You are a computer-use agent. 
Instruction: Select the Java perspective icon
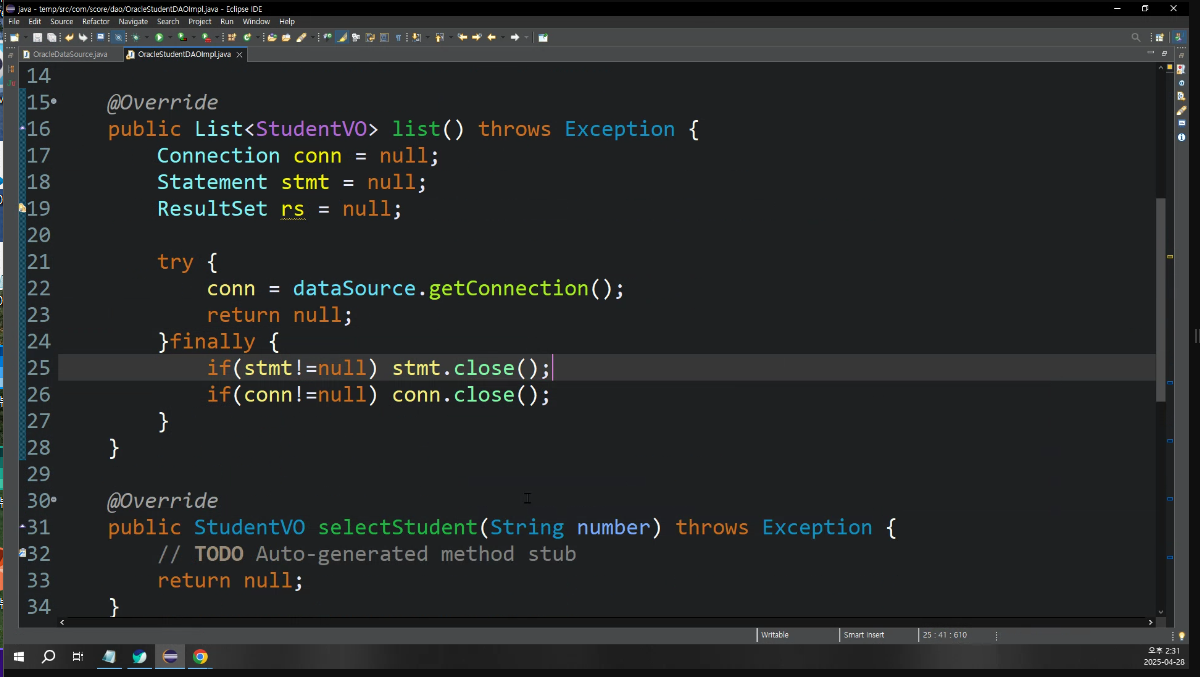[x=1180, y=37]
